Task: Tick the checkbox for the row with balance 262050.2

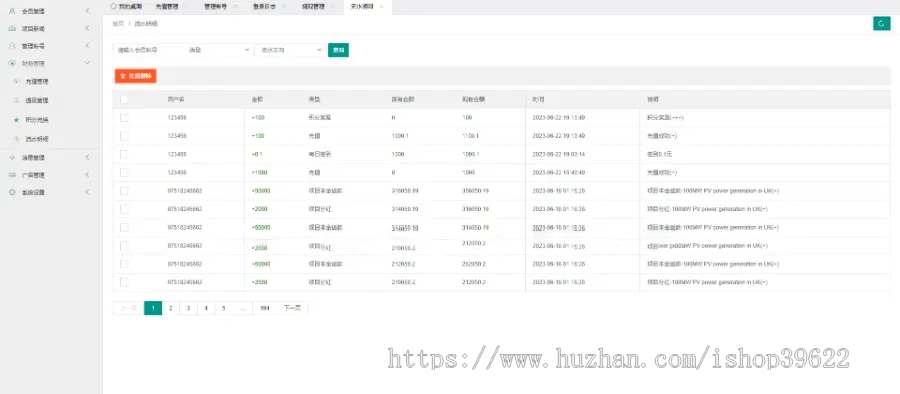Action: tap(124, 264)
